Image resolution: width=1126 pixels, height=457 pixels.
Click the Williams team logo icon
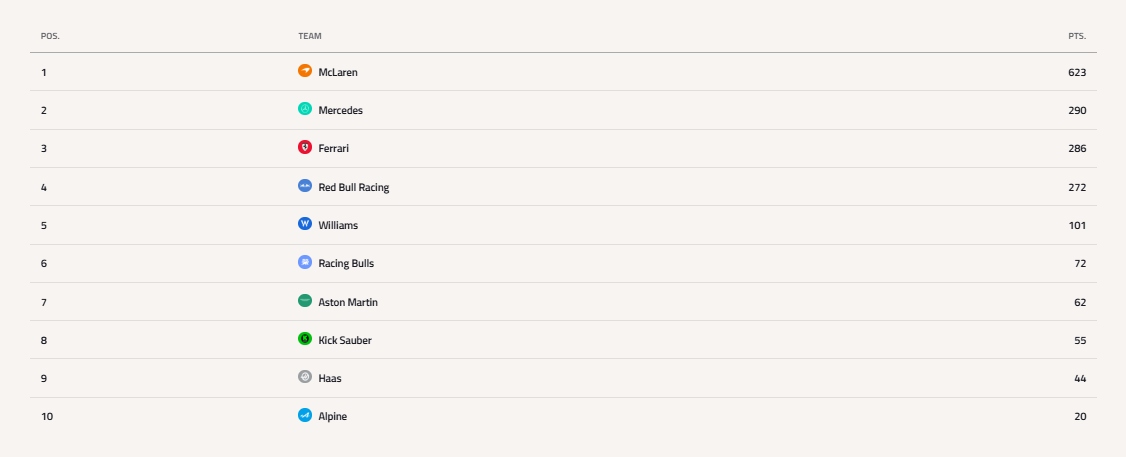click(305, 224)
